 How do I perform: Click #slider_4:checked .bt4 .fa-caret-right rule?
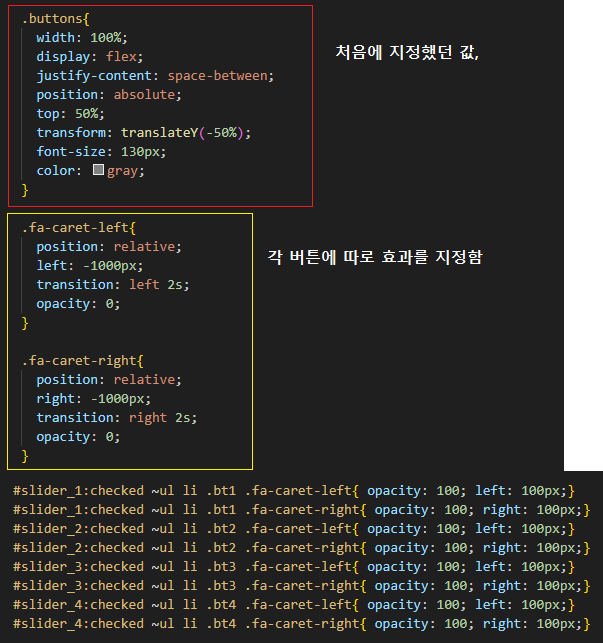302,624
